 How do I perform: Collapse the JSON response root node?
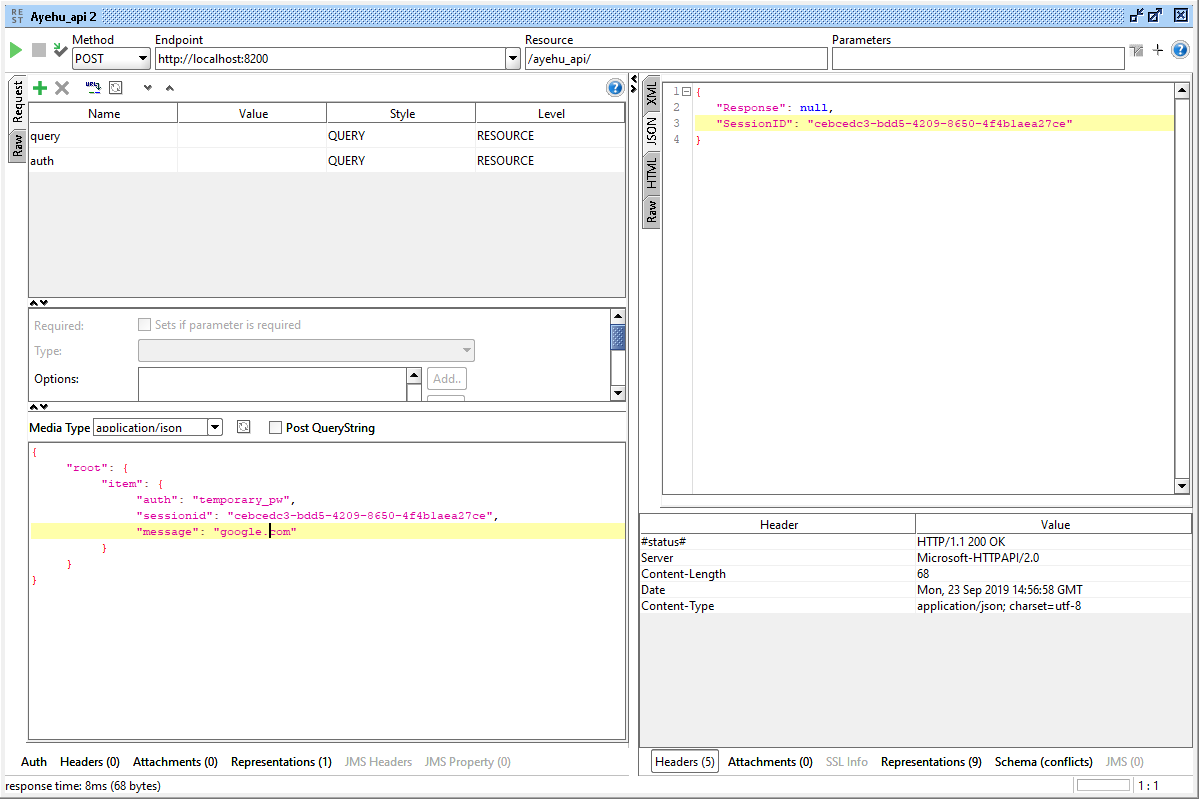[x=686, y=91]
